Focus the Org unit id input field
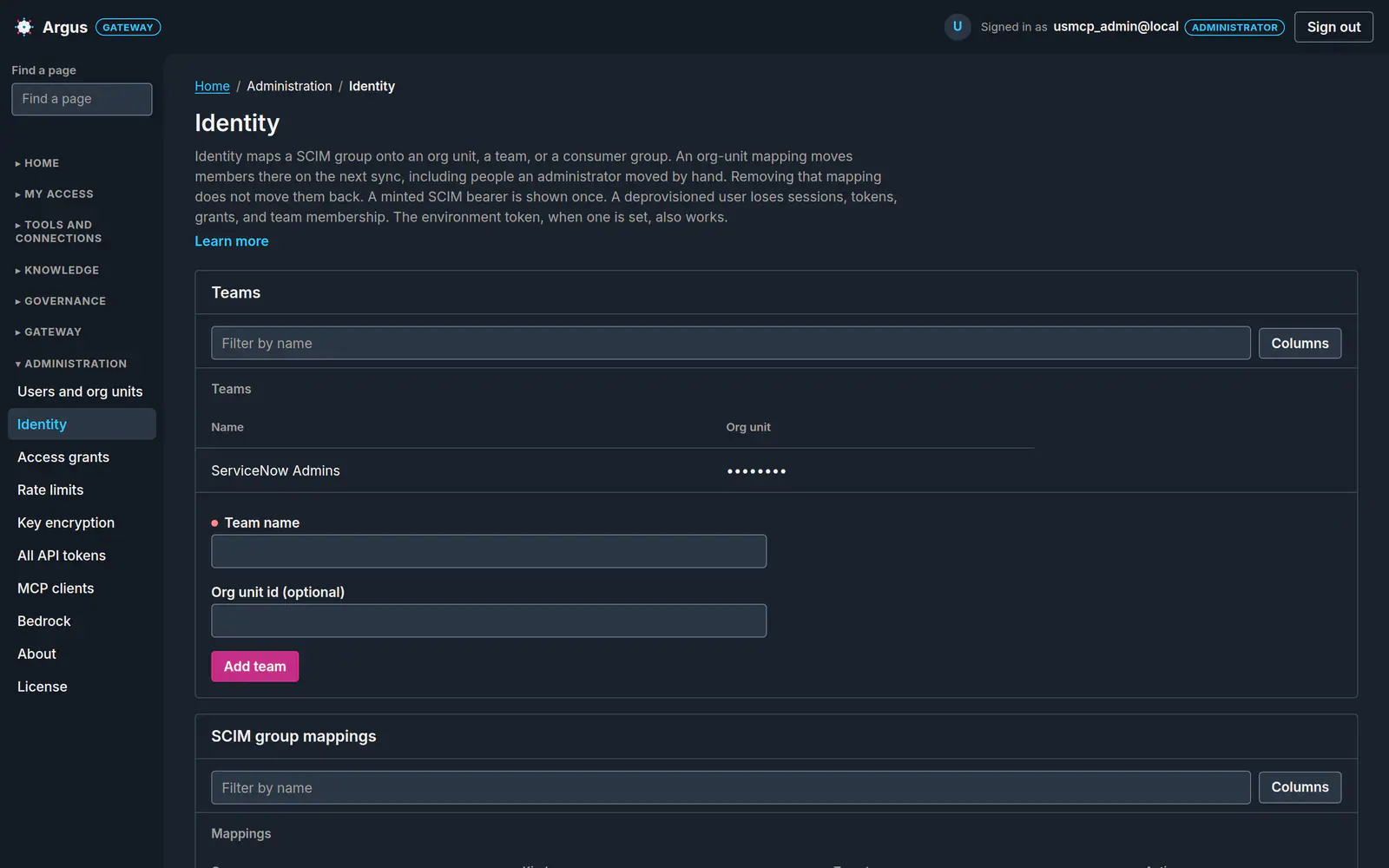Screen dimensions: 1389x868 489,621
